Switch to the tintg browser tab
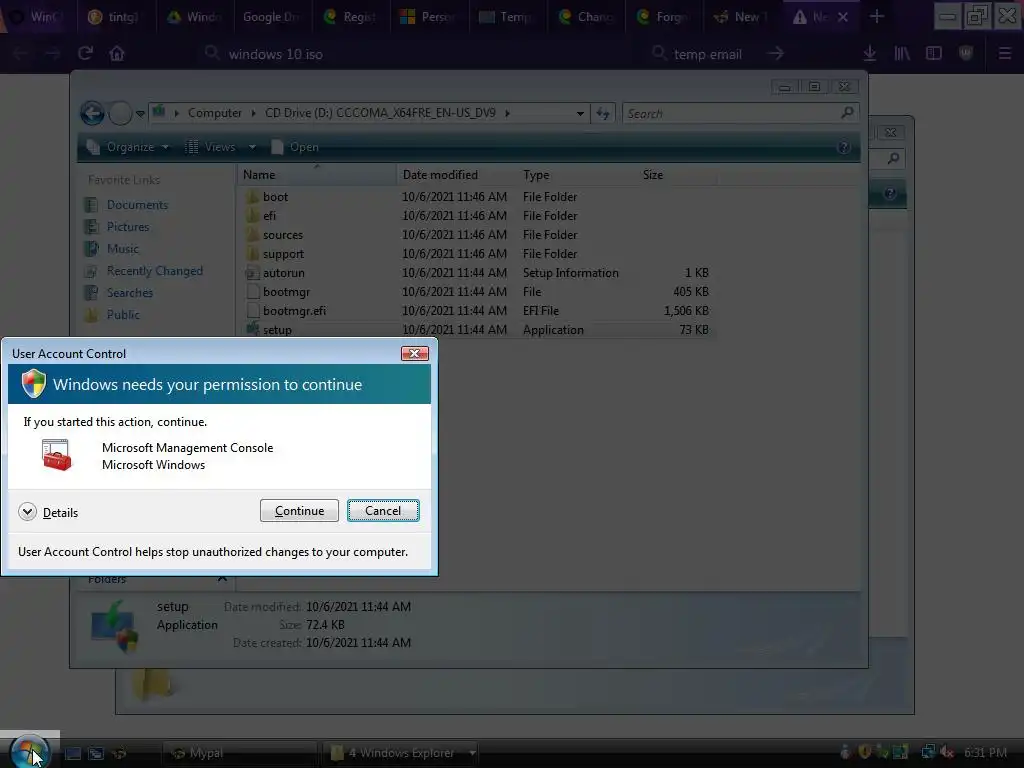The width and height of the screenshot is (1024, 768). tap(115, 17)
